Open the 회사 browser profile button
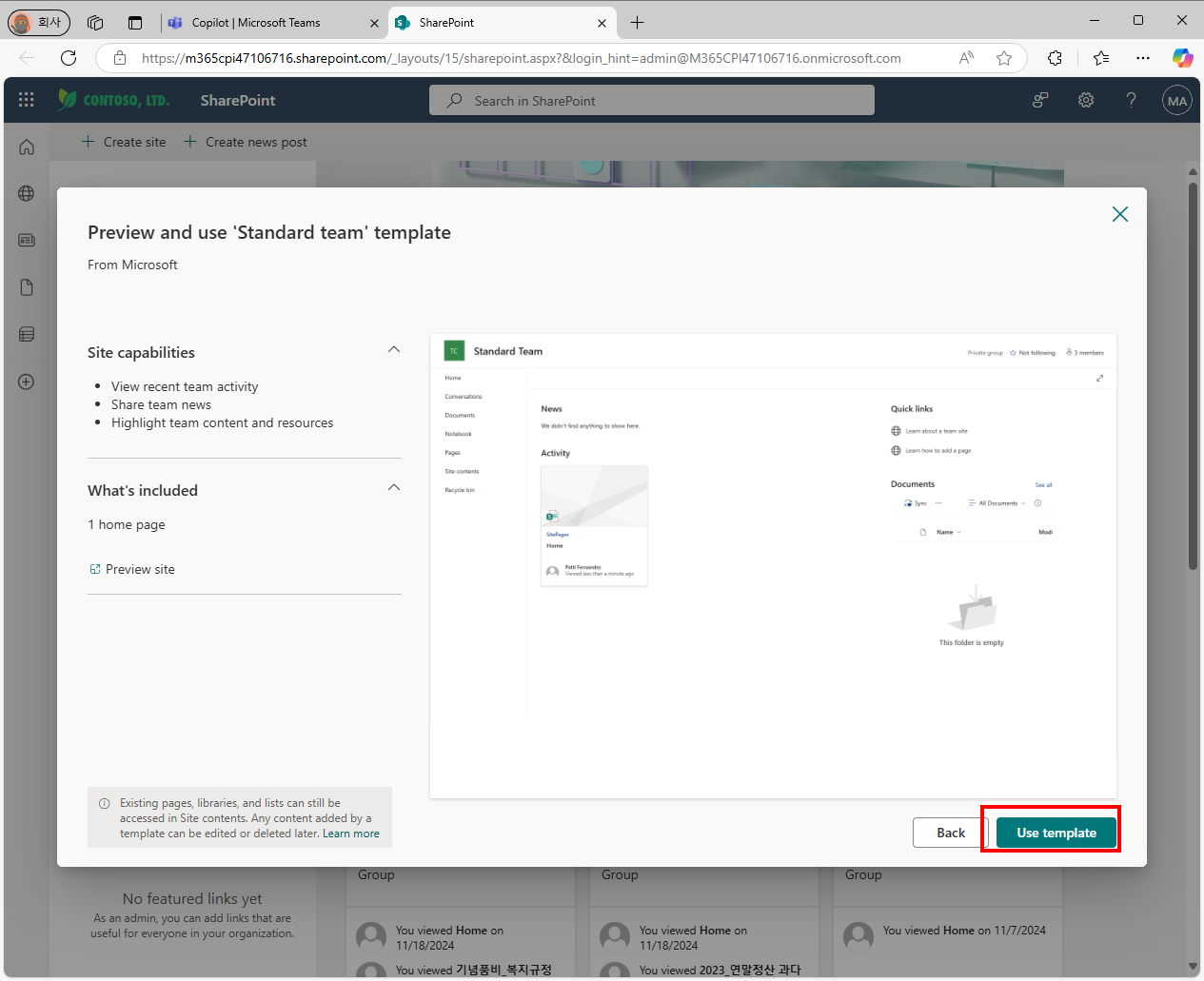 (39, 22)
